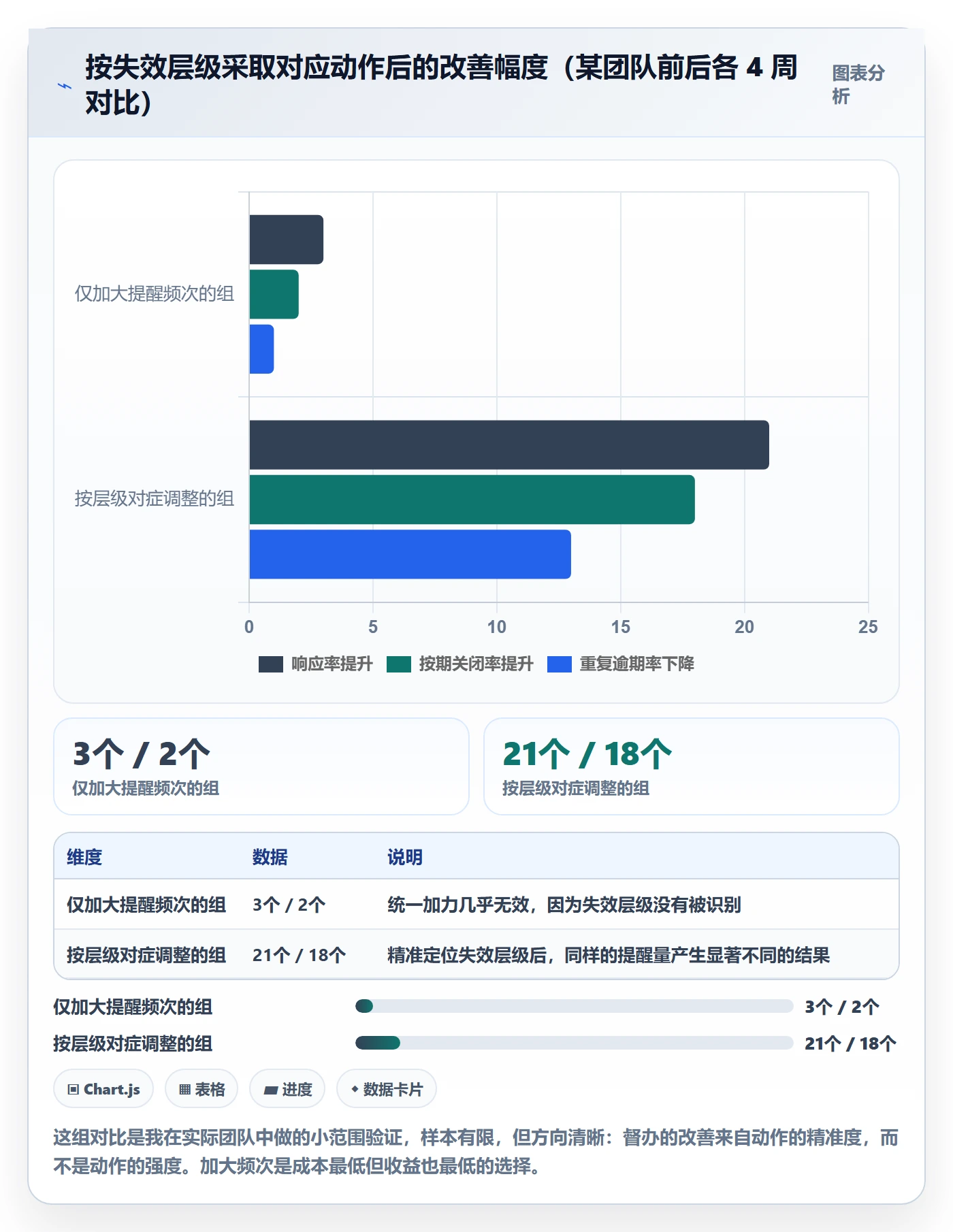Image resolution: width=953 pixels, height=1232 pixels.
Task: Click the 21个 / 18个 data card
Action: 692,766
